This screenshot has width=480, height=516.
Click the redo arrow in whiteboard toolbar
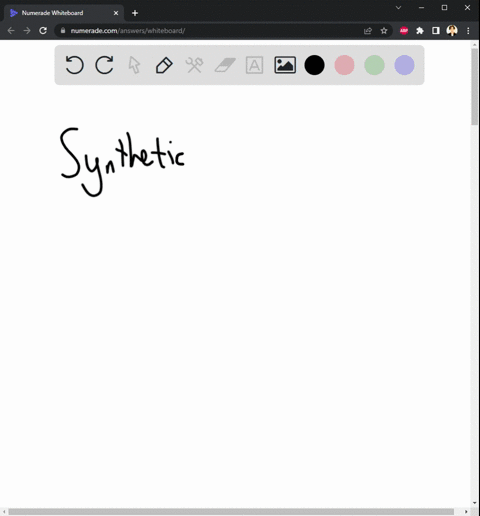tap(104, 65)
